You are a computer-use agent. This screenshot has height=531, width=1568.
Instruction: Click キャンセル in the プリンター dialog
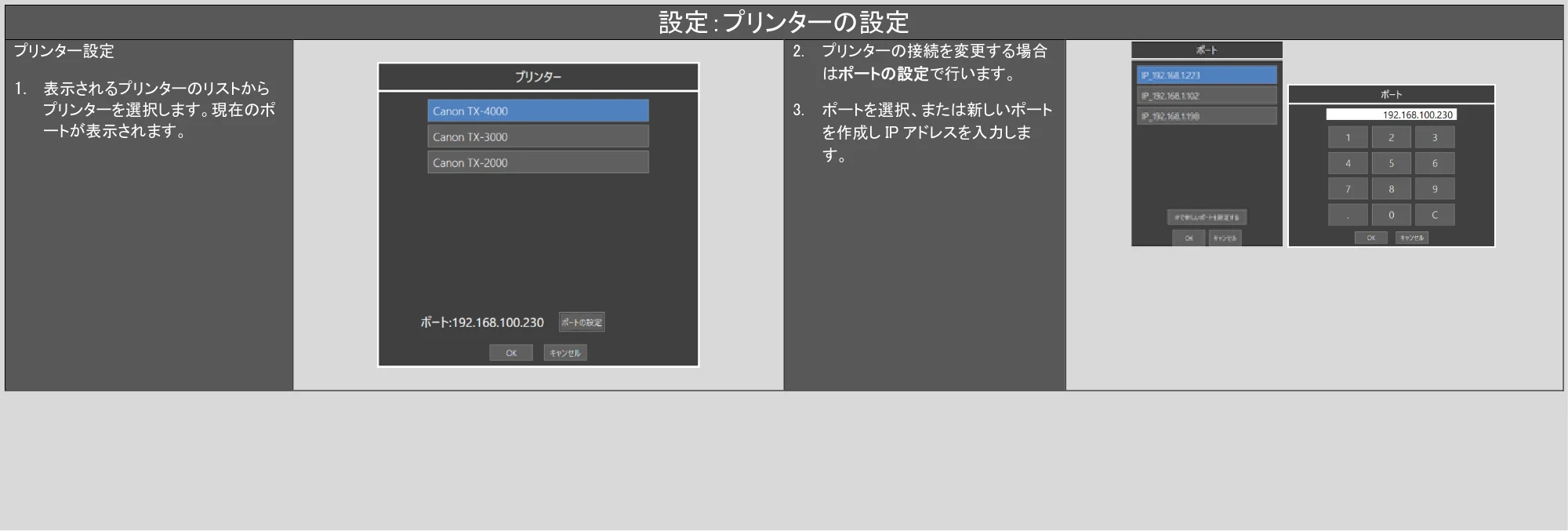(565, 353)
